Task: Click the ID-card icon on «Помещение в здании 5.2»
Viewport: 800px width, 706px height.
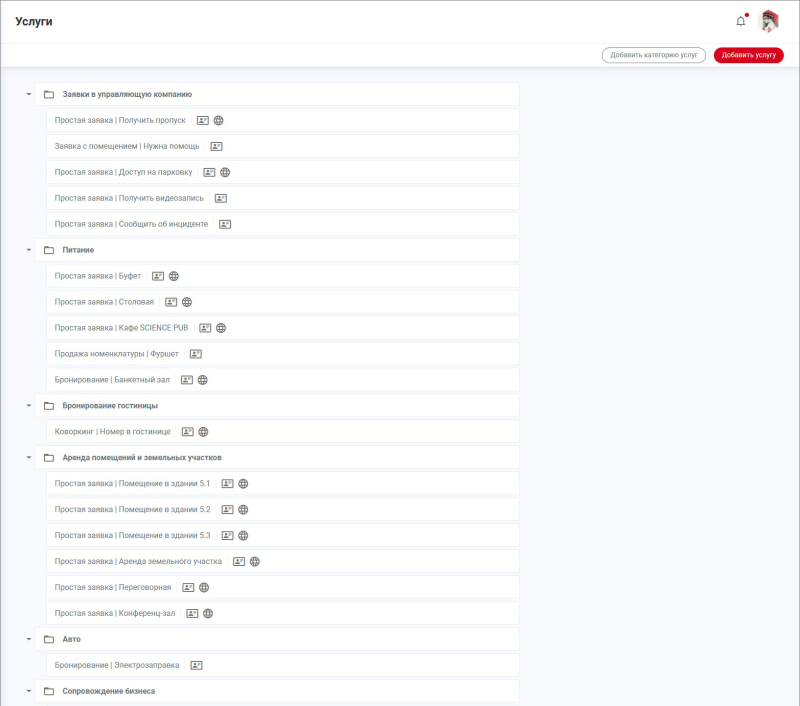Action: (227, 509)
